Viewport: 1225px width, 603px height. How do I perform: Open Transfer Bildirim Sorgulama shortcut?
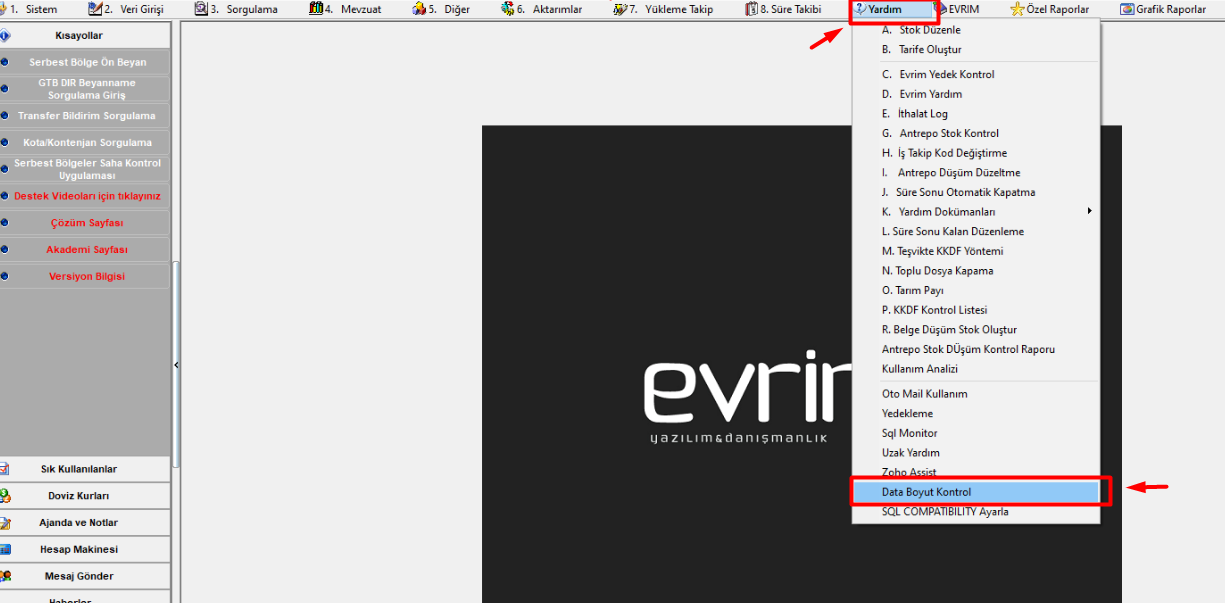pyautogui.click(x=85, y=116)
